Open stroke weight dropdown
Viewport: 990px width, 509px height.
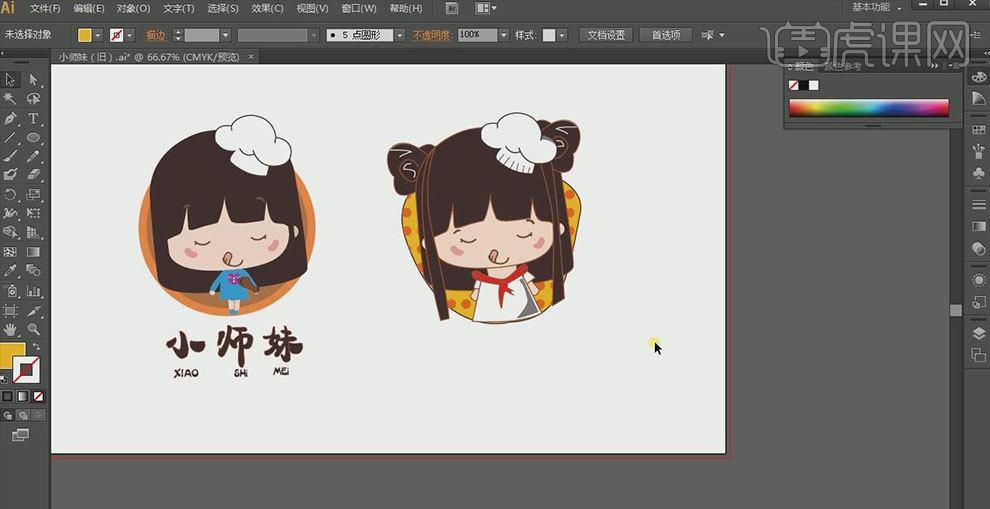(x=225, y=35)
